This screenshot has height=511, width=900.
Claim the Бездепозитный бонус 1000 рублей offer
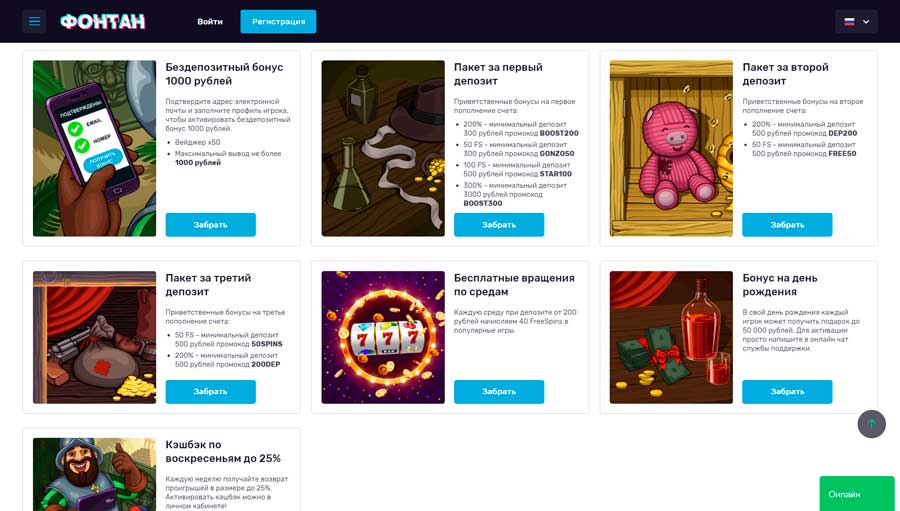tap(211, 224)
